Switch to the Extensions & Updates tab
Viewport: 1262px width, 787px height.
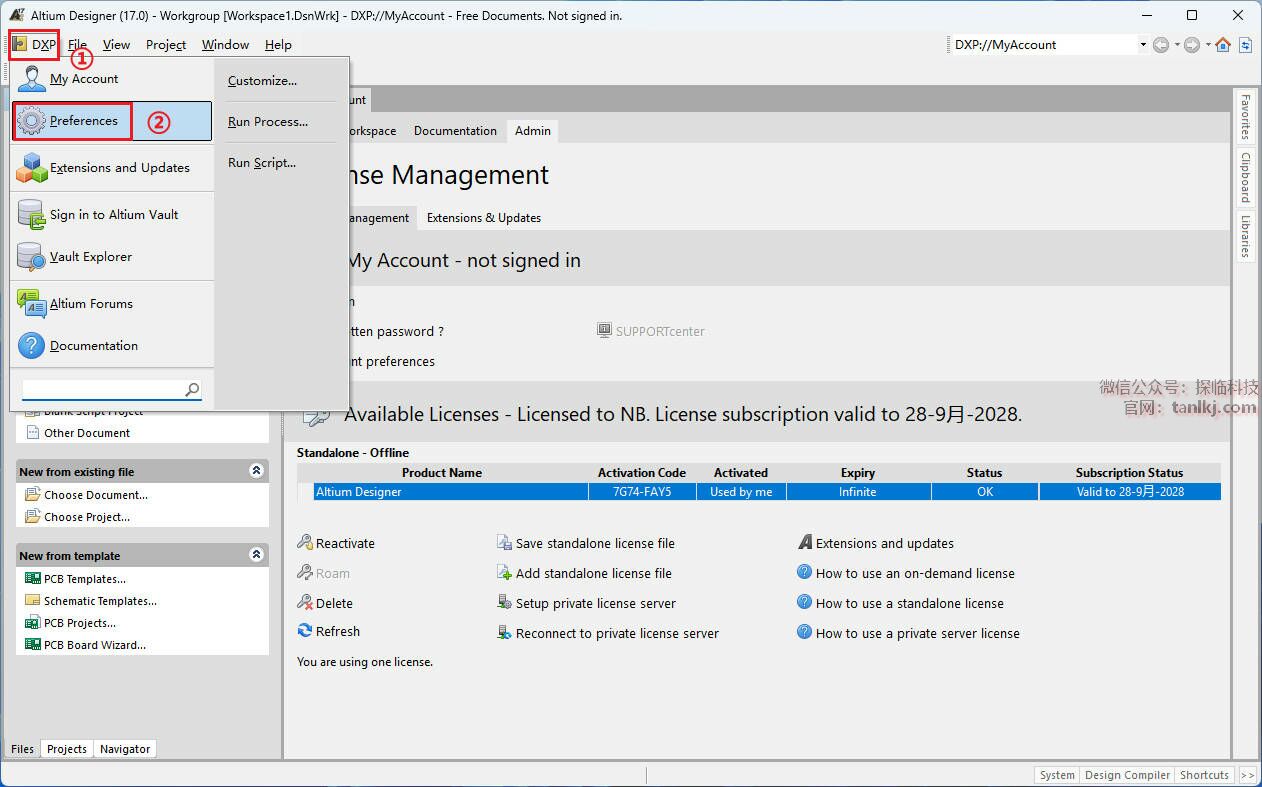(x=484, y=218)
